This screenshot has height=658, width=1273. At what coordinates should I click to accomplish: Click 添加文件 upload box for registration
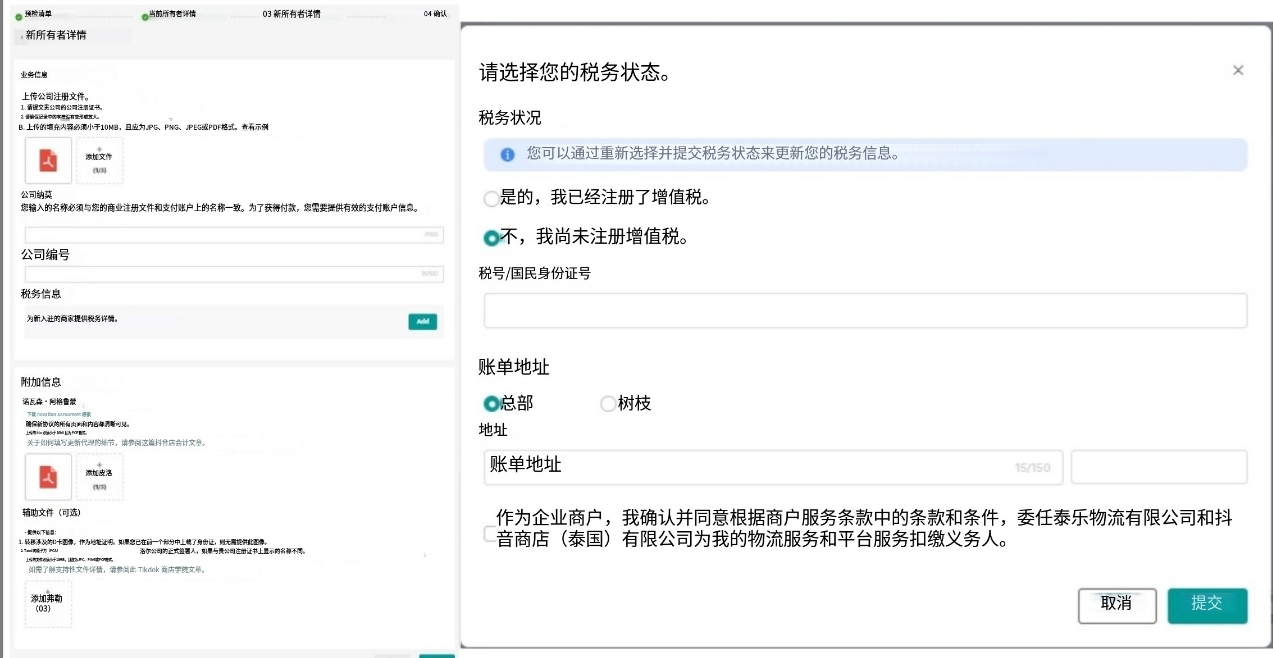pyautogui.click(x=99, y=160)
